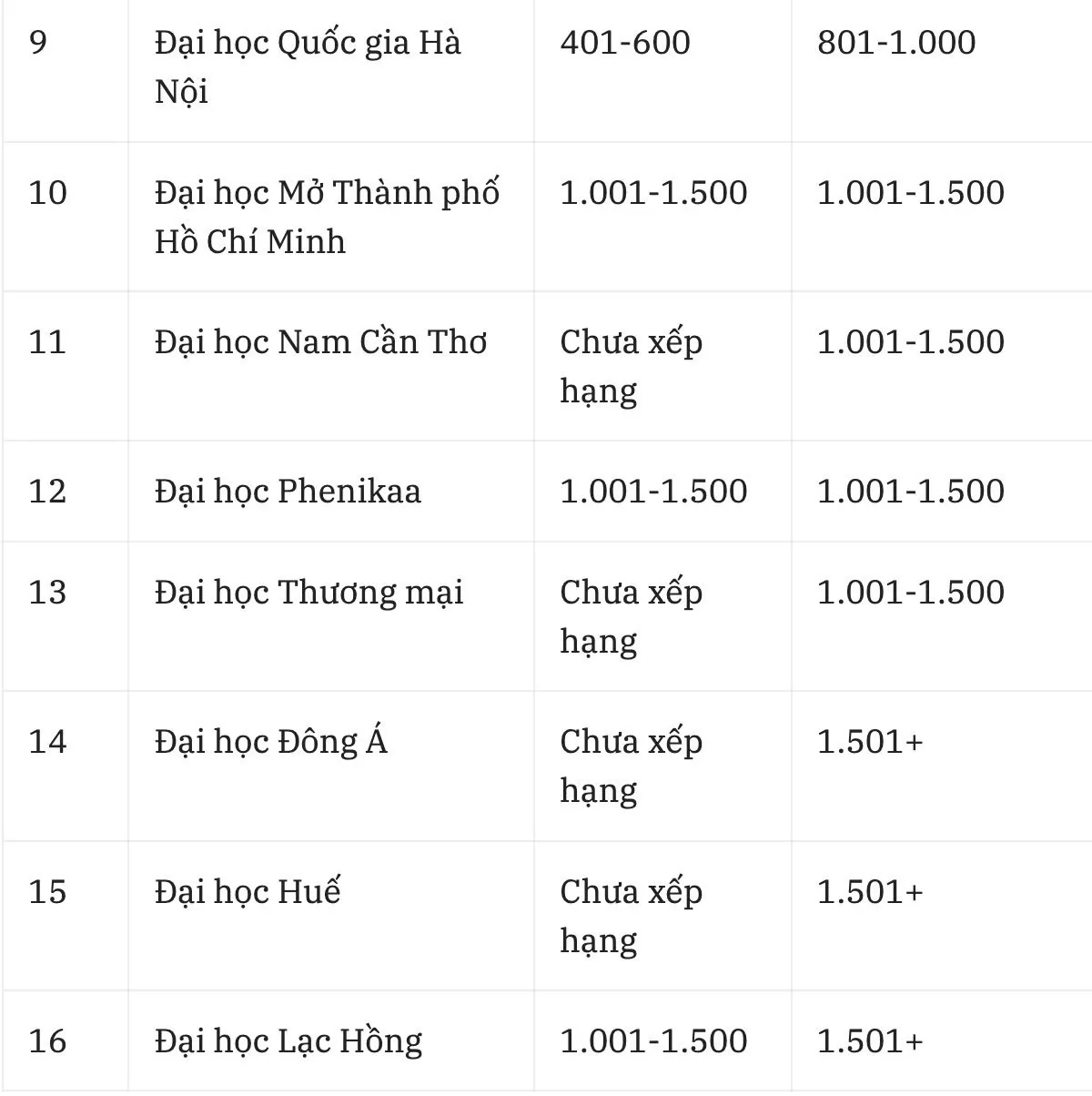Click the Đại học Huế name

point(247,890)
